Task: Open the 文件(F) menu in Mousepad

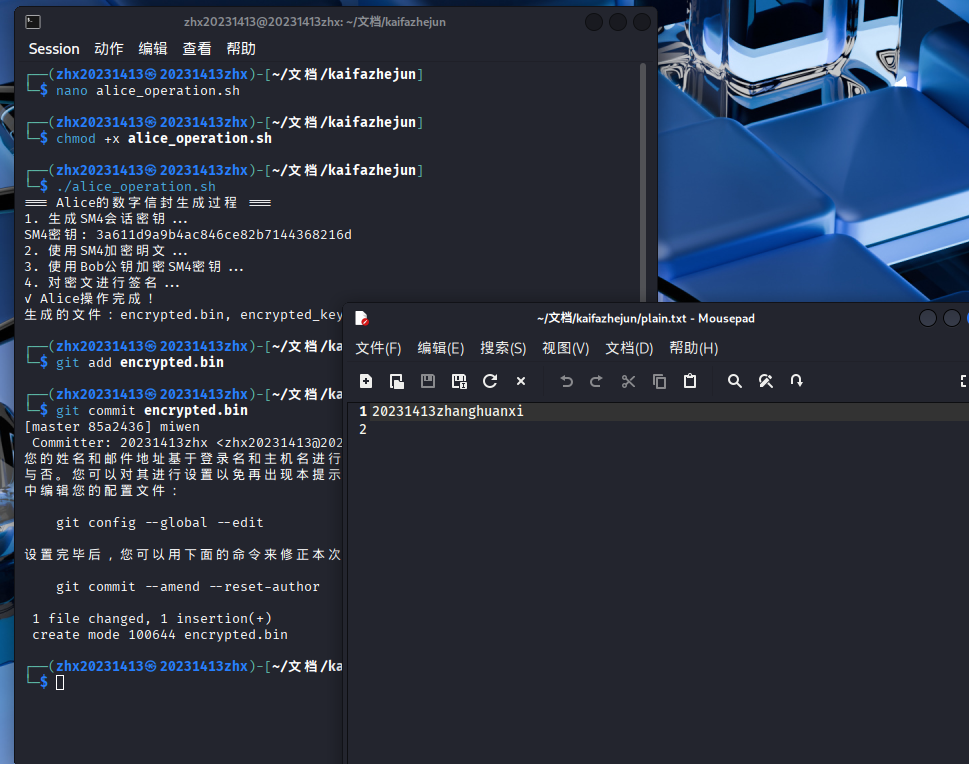Action: coord(378,348)
